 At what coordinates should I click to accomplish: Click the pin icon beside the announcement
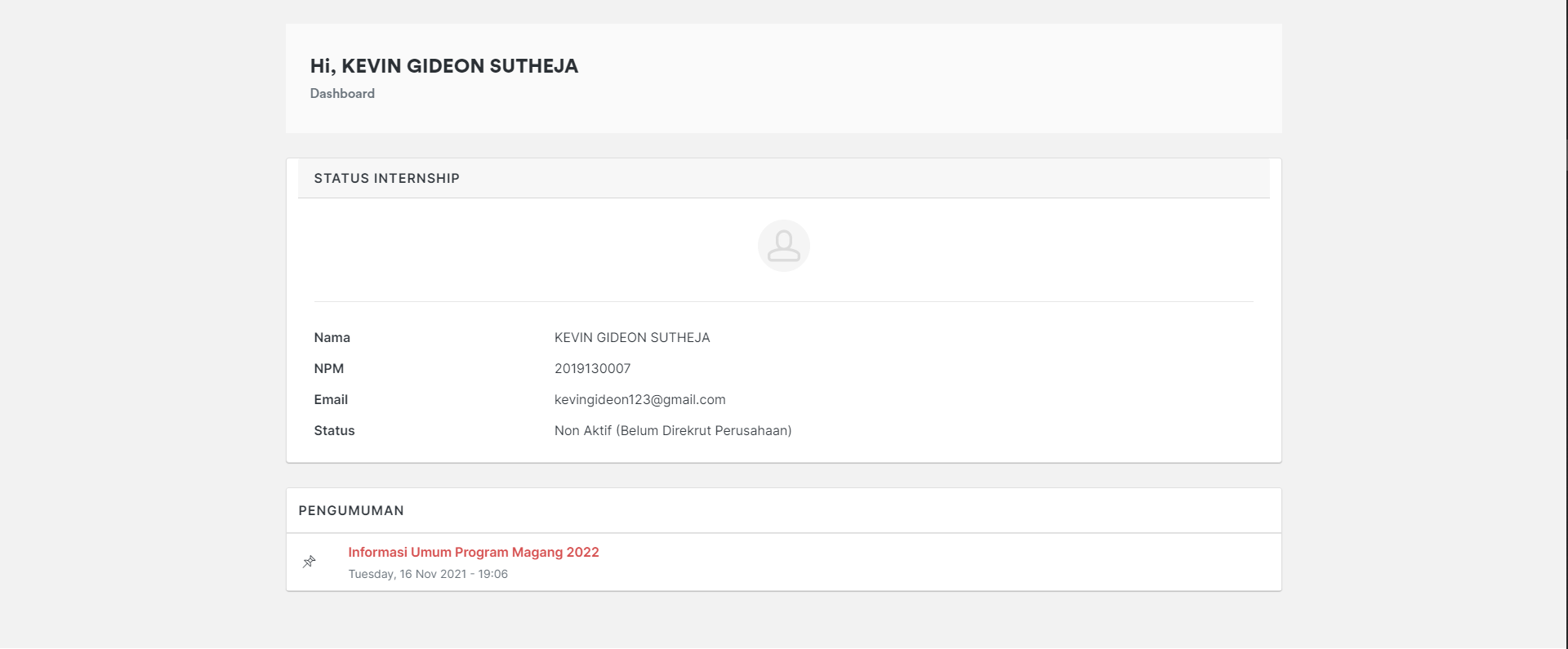[x=310, y=562]
